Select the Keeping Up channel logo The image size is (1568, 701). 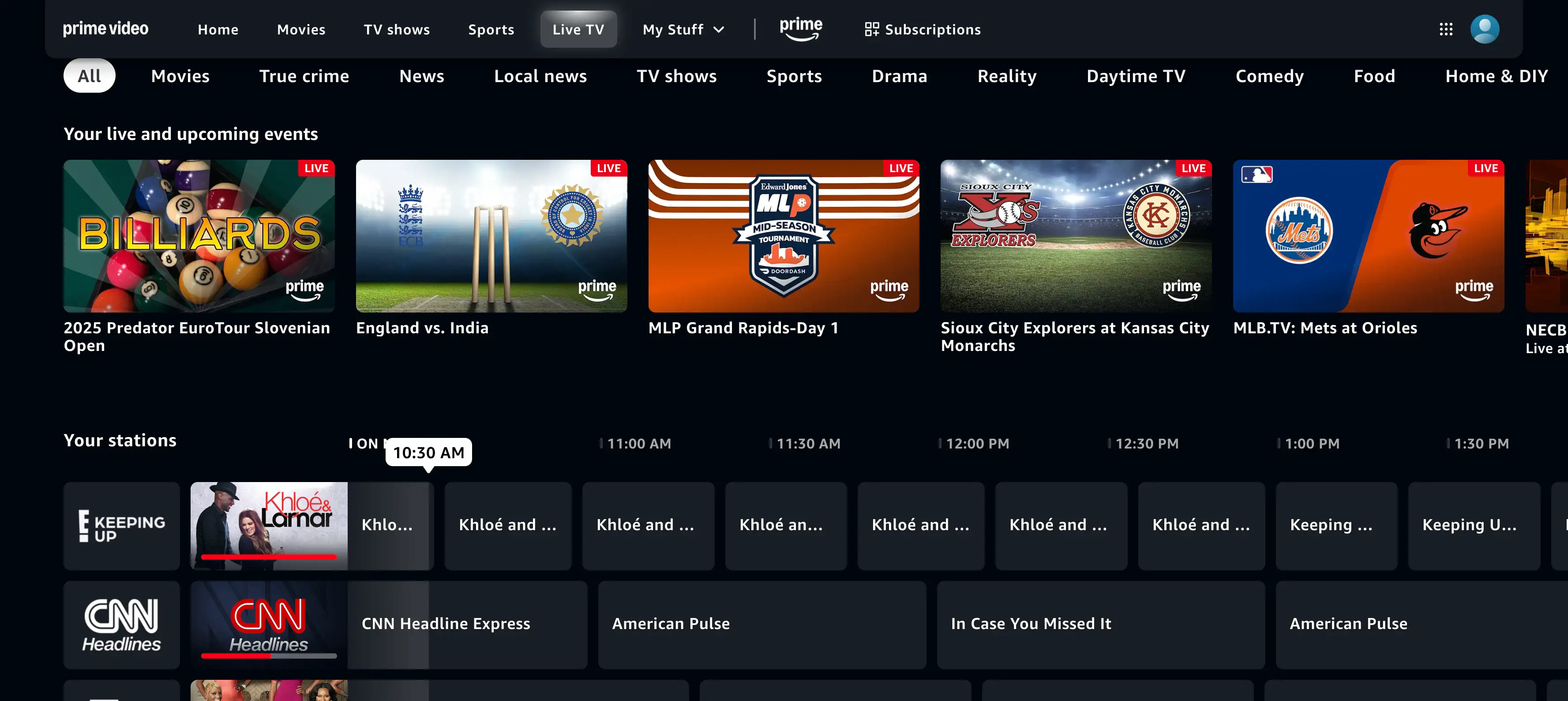click(122, 526)
